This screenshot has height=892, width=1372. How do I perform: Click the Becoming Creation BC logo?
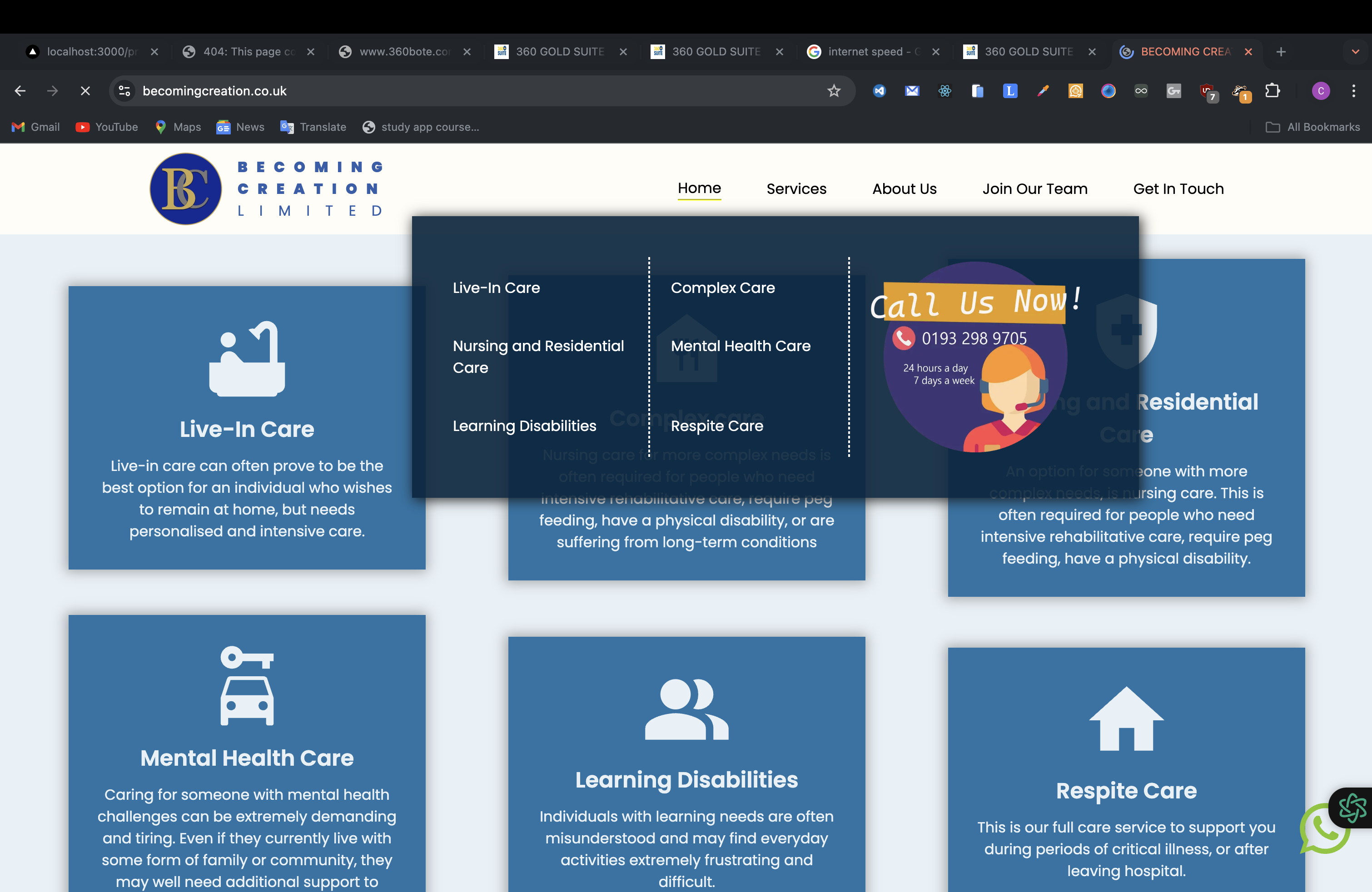pyautogui.click(x=186, y=189)
